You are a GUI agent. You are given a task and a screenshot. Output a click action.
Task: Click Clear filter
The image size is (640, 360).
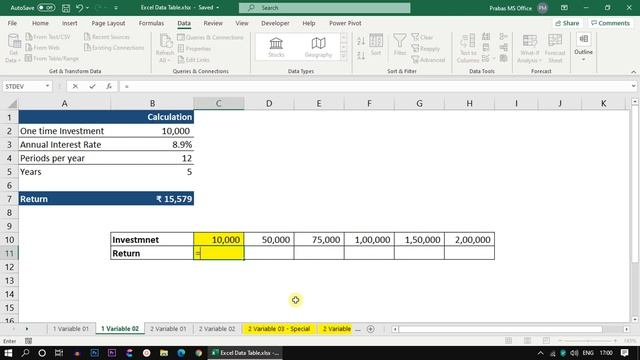click(422, 37)
